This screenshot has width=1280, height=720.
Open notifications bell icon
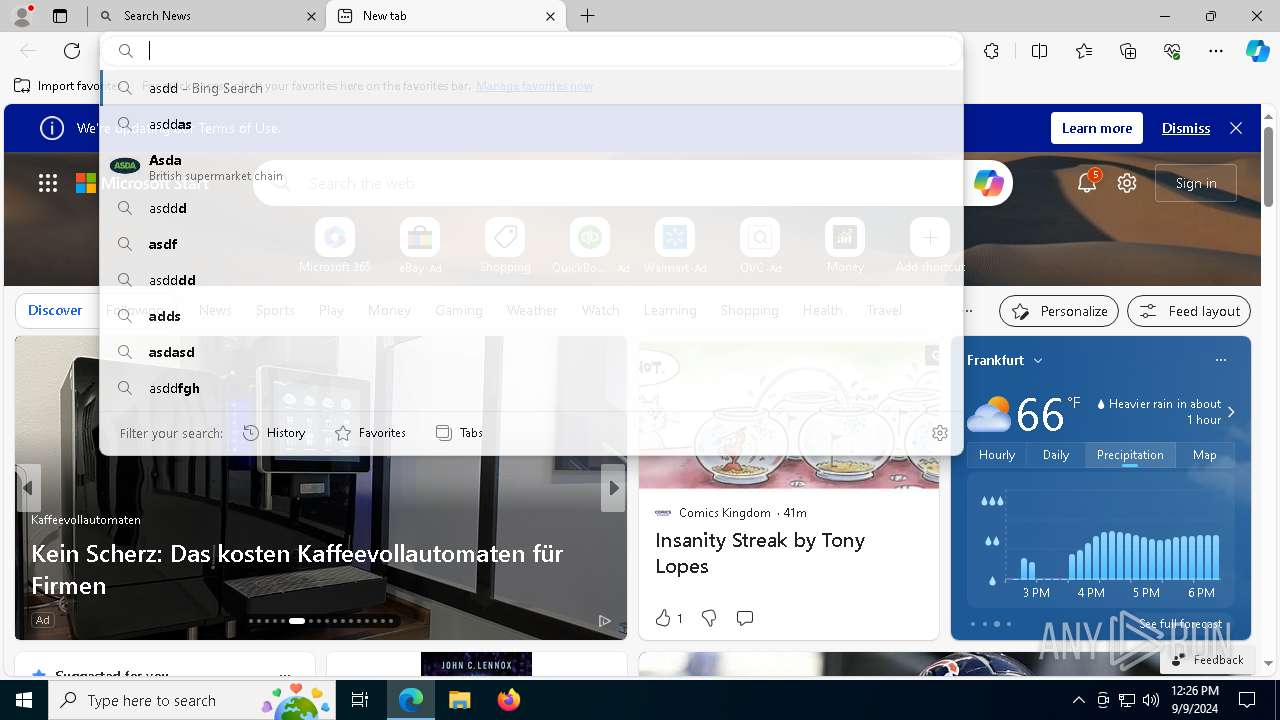1087,183
